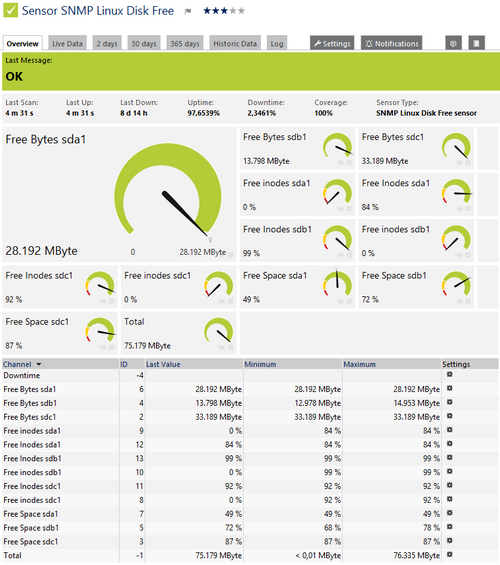Sort table by Maximum column header
The image size is (500, 565).
pos(360,364)
